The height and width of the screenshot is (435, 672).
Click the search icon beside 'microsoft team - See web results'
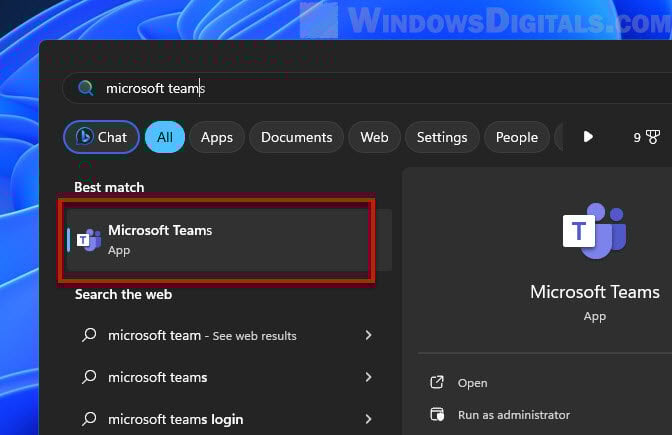pyautogui.click(x=89, y=335)
